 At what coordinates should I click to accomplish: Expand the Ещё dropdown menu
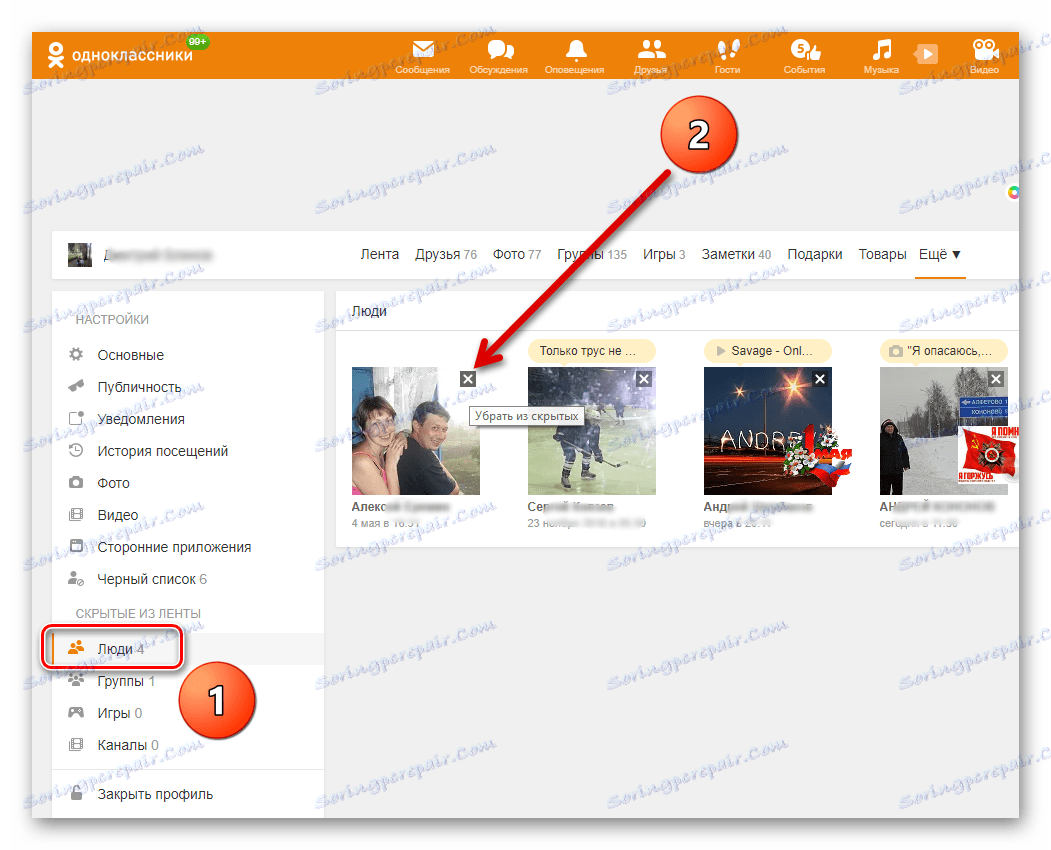point(940,255)
